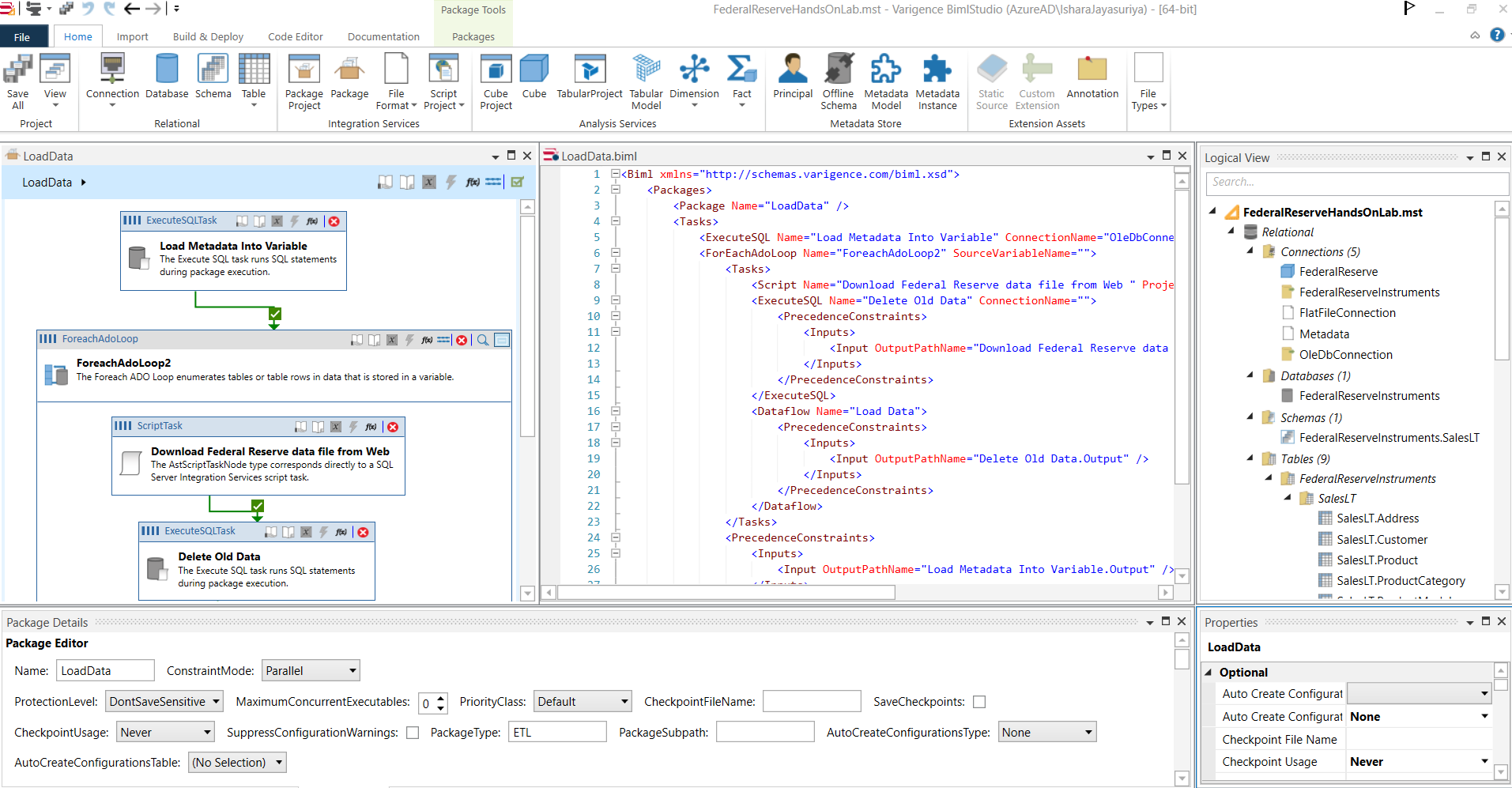Create a new Table using the Relational group icon
1512x788 pixels.
(x=254, y=79)
